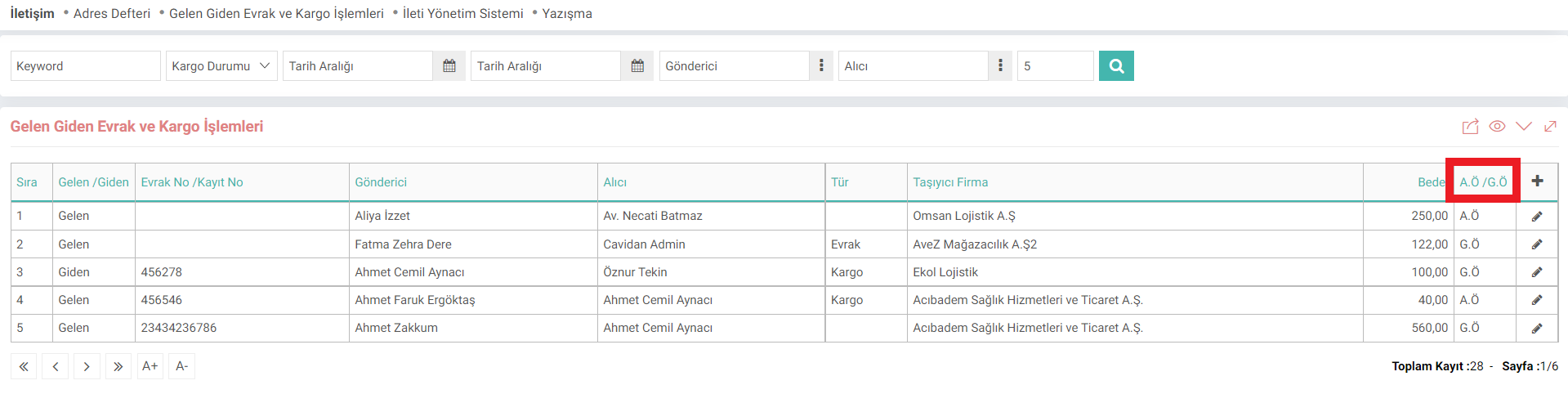Toggle the eye visibility icon in header
Image resolution: width=1568 pixels, height=394 pixels.
(1497, 127)
